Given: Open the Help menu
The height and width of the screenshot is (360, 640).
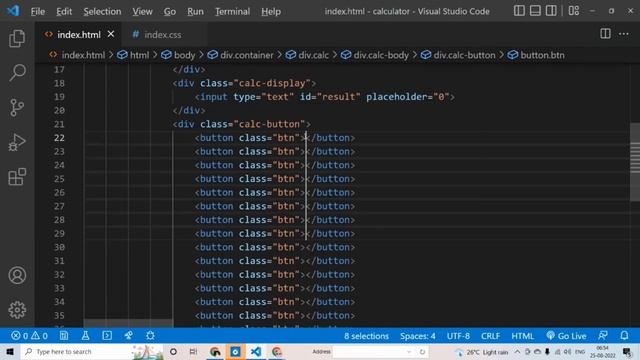Looking at the screenshot, I should [271, 11].
